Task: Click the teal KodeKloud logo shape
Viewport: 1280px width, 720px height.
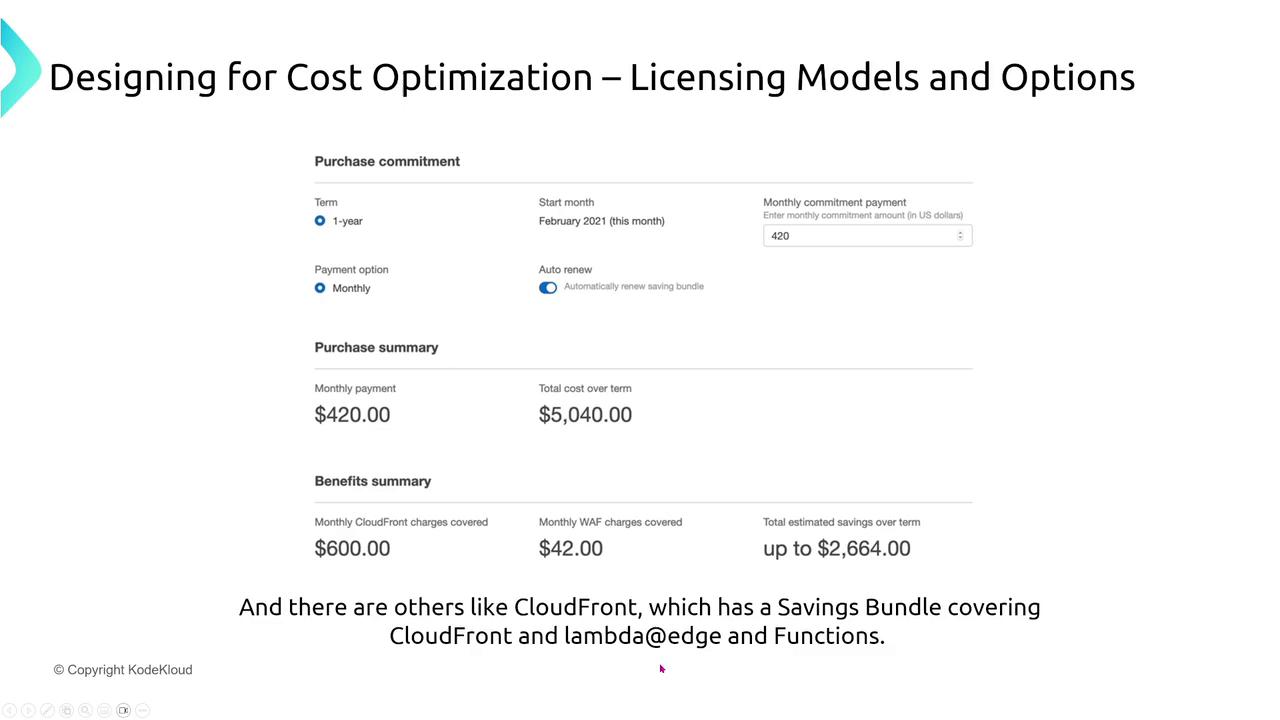Action: 18,70
